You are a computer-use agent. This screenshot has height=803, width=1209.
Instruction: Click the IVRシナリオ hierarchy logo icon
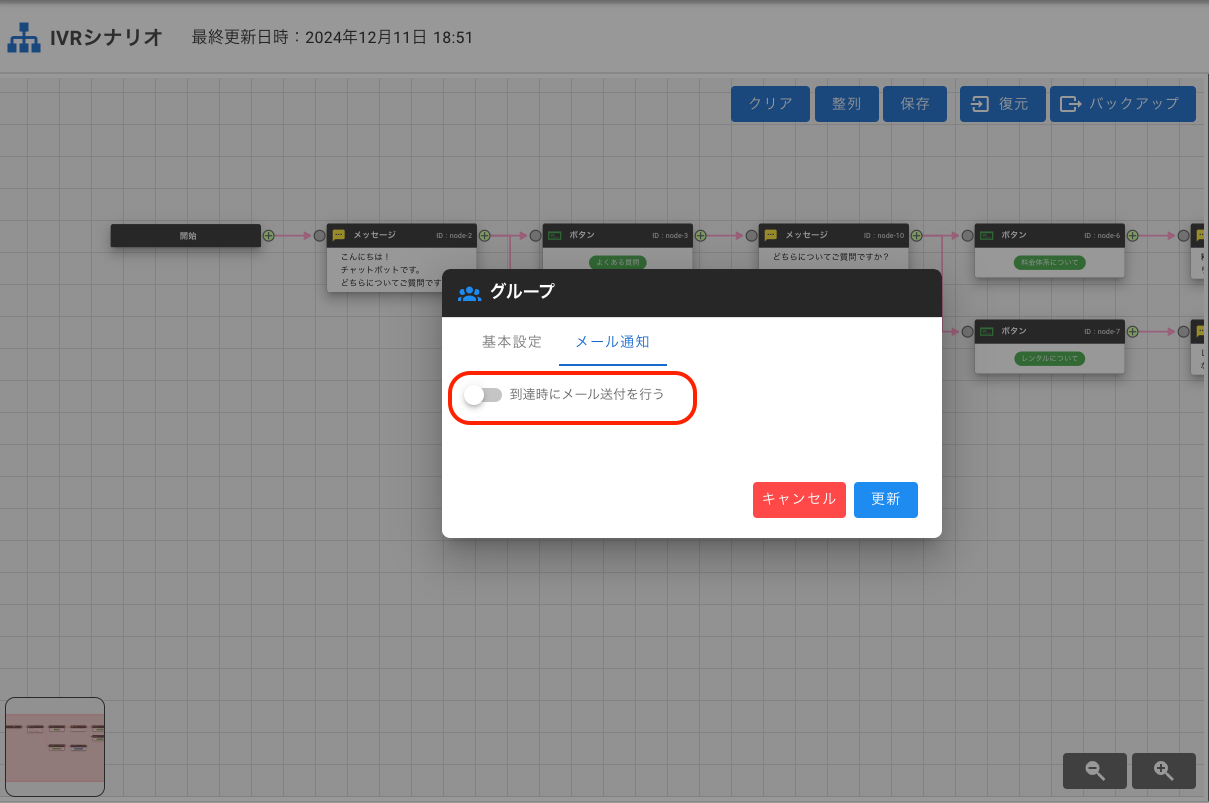tap(24, 38)
